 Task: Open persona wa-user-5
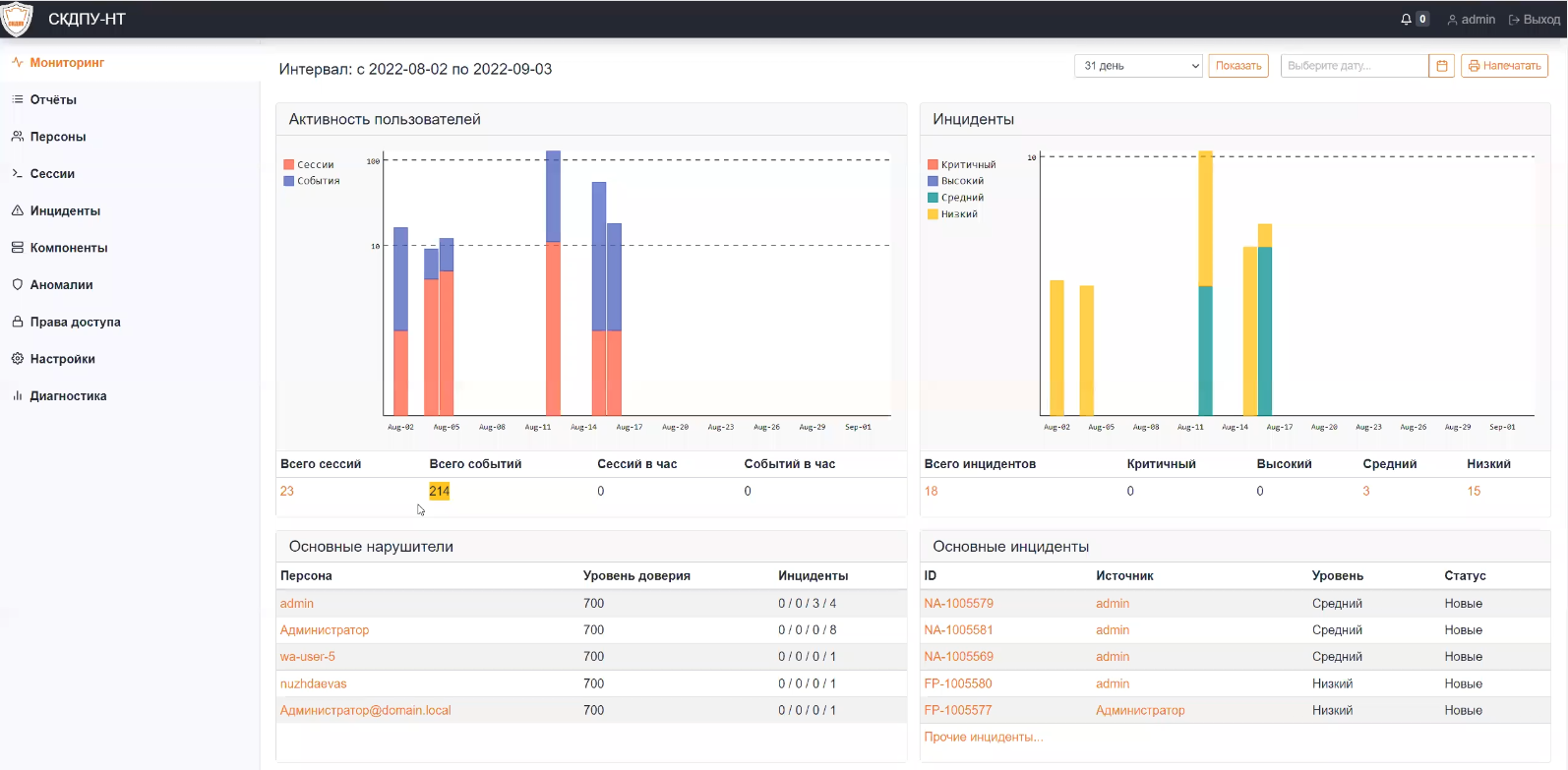pyautogui.click(x=308, y=656)
